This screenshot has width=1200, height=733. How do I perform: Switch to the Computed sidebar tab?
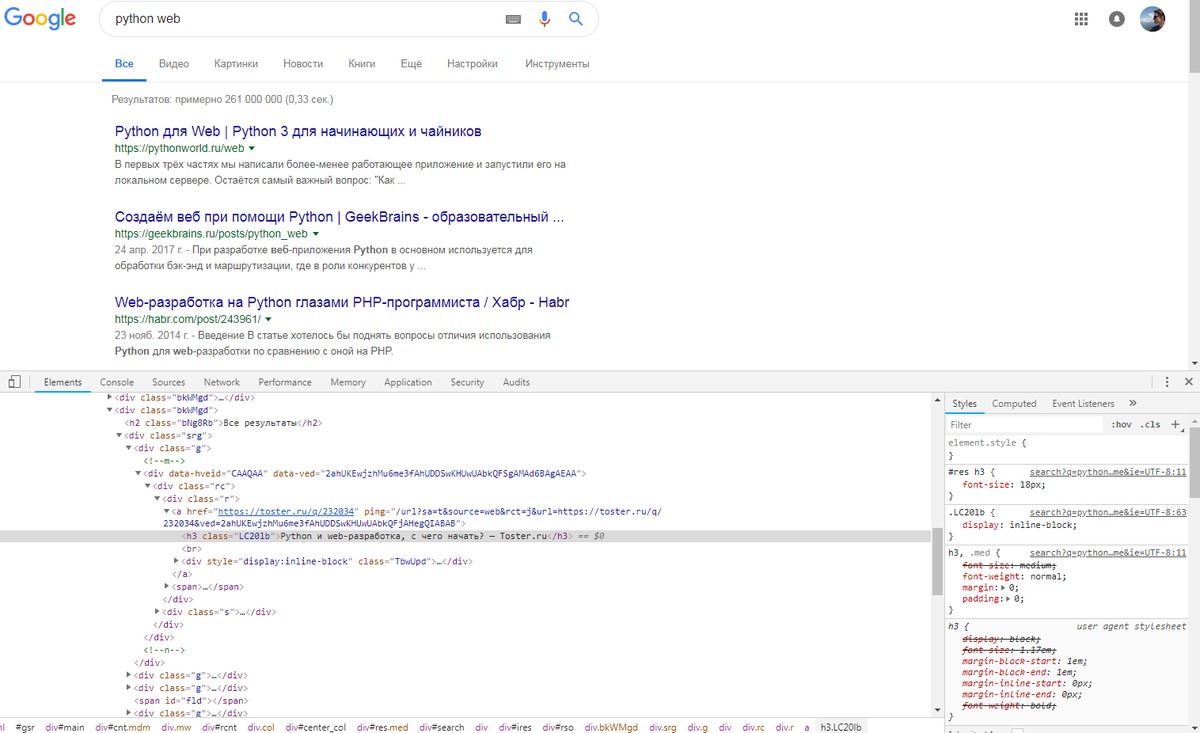click(x=1014, y=404)
